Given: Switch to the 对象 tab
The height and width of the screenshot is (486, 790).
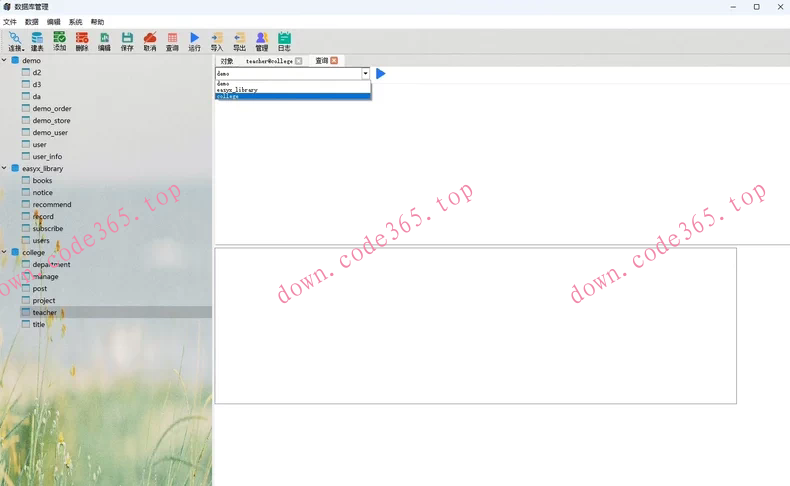Looking at the screenshot, I should [227, 61].
